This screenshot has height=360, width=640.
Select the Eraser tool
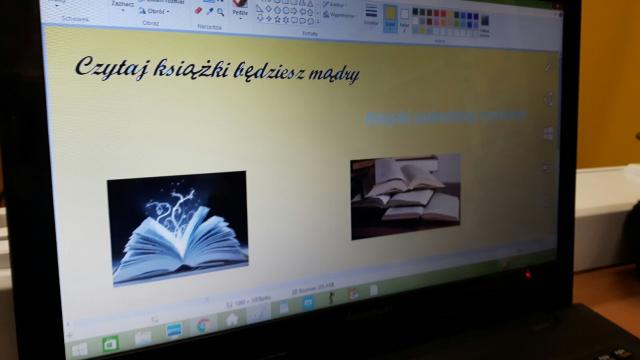198,11
